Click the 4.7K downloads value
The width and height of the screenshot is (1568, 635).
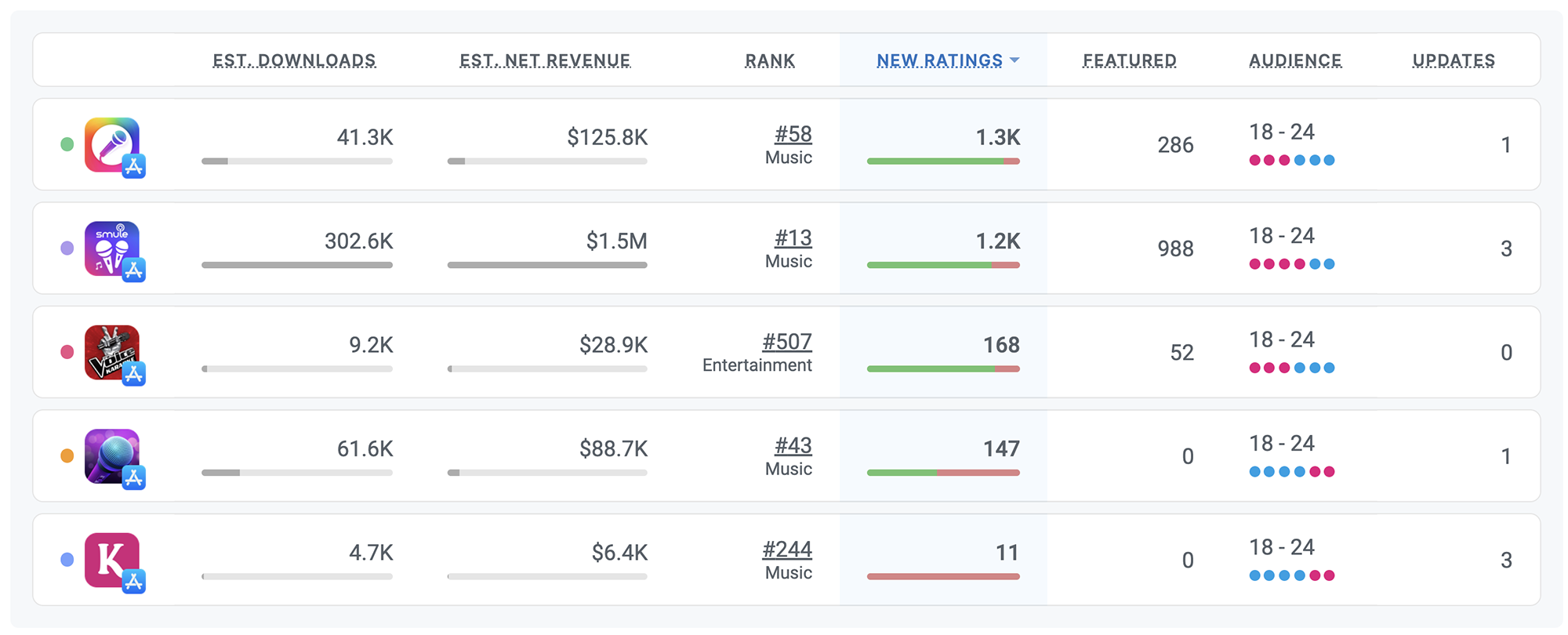coord(371,553)
